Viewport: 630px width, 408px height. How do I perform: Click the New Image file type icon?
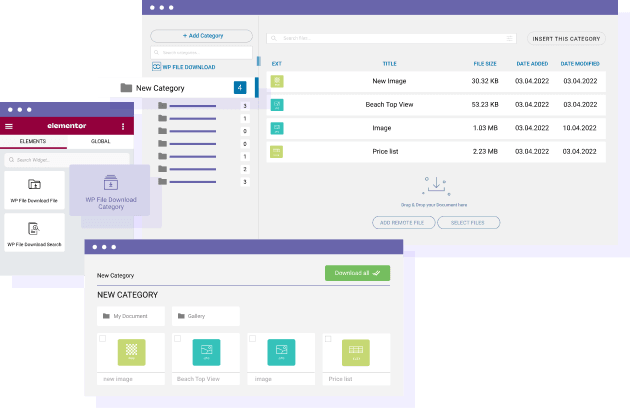click(277, 81)
